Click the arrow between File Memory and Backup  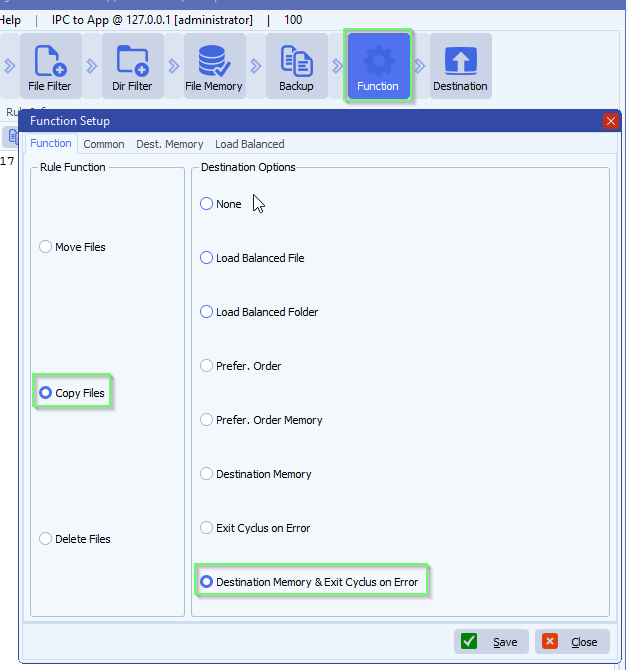point(255,66)
